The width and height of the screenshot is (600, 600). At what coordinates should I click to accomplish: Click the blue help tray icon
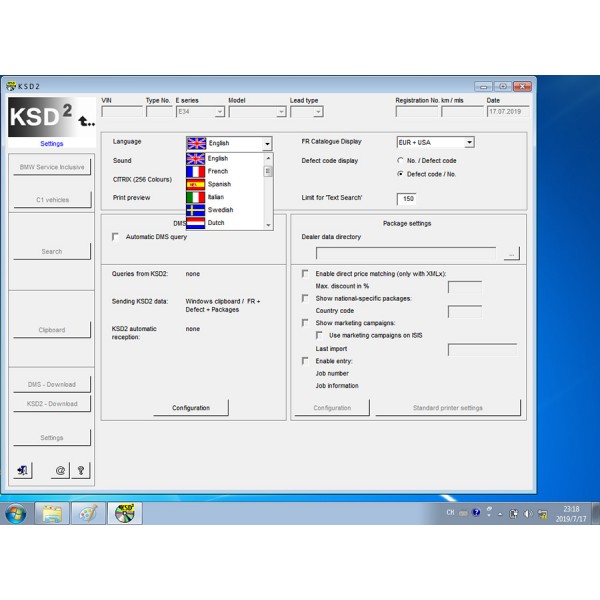coord(476,512)
